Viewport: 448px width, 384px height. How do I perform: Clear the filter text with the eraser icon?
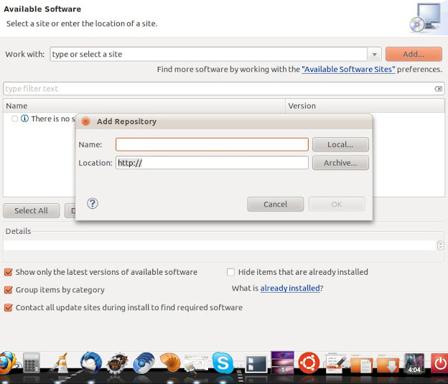point(438,89)
